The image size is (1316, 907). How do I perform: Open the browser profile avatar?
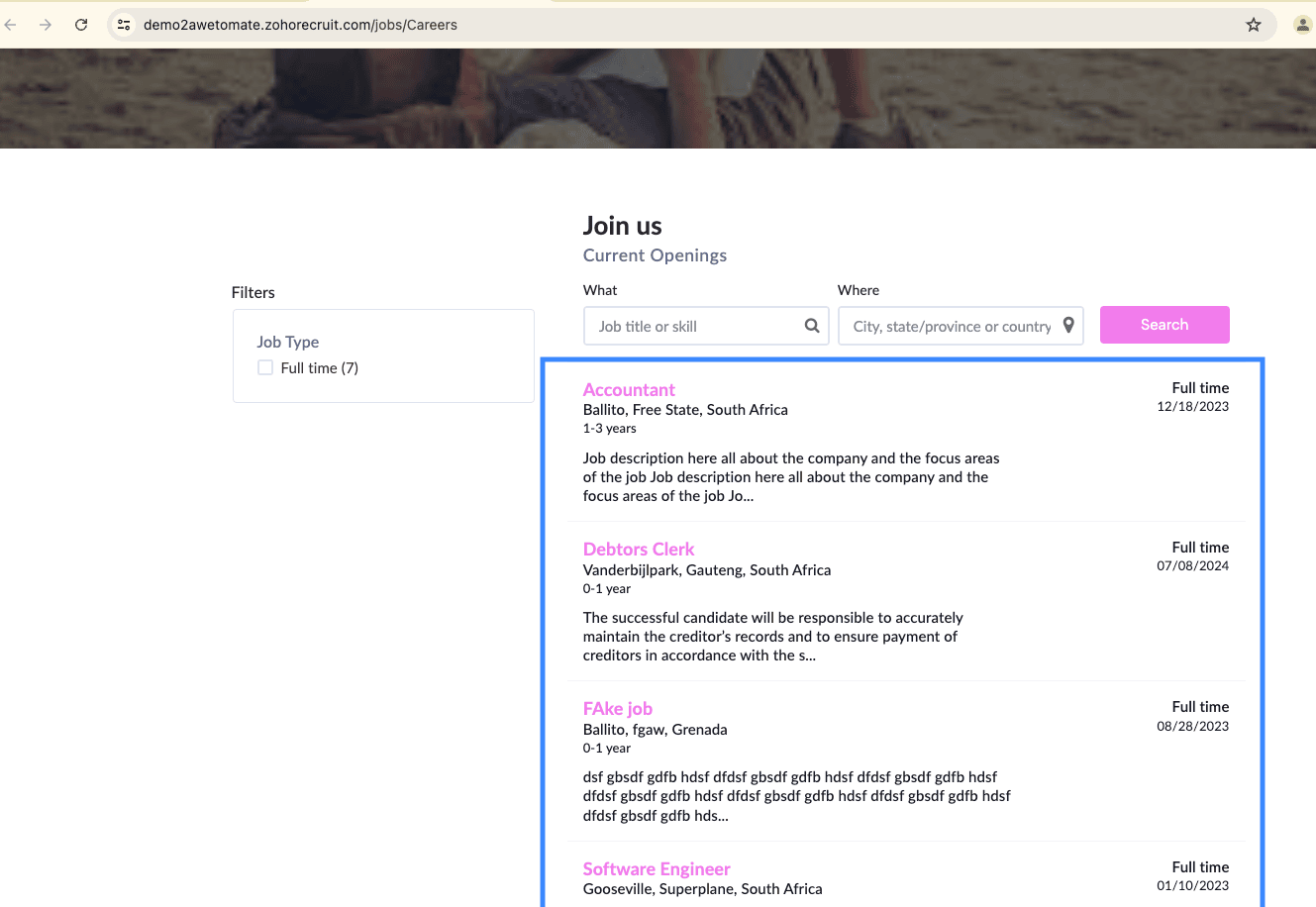tap(1302, 25)
